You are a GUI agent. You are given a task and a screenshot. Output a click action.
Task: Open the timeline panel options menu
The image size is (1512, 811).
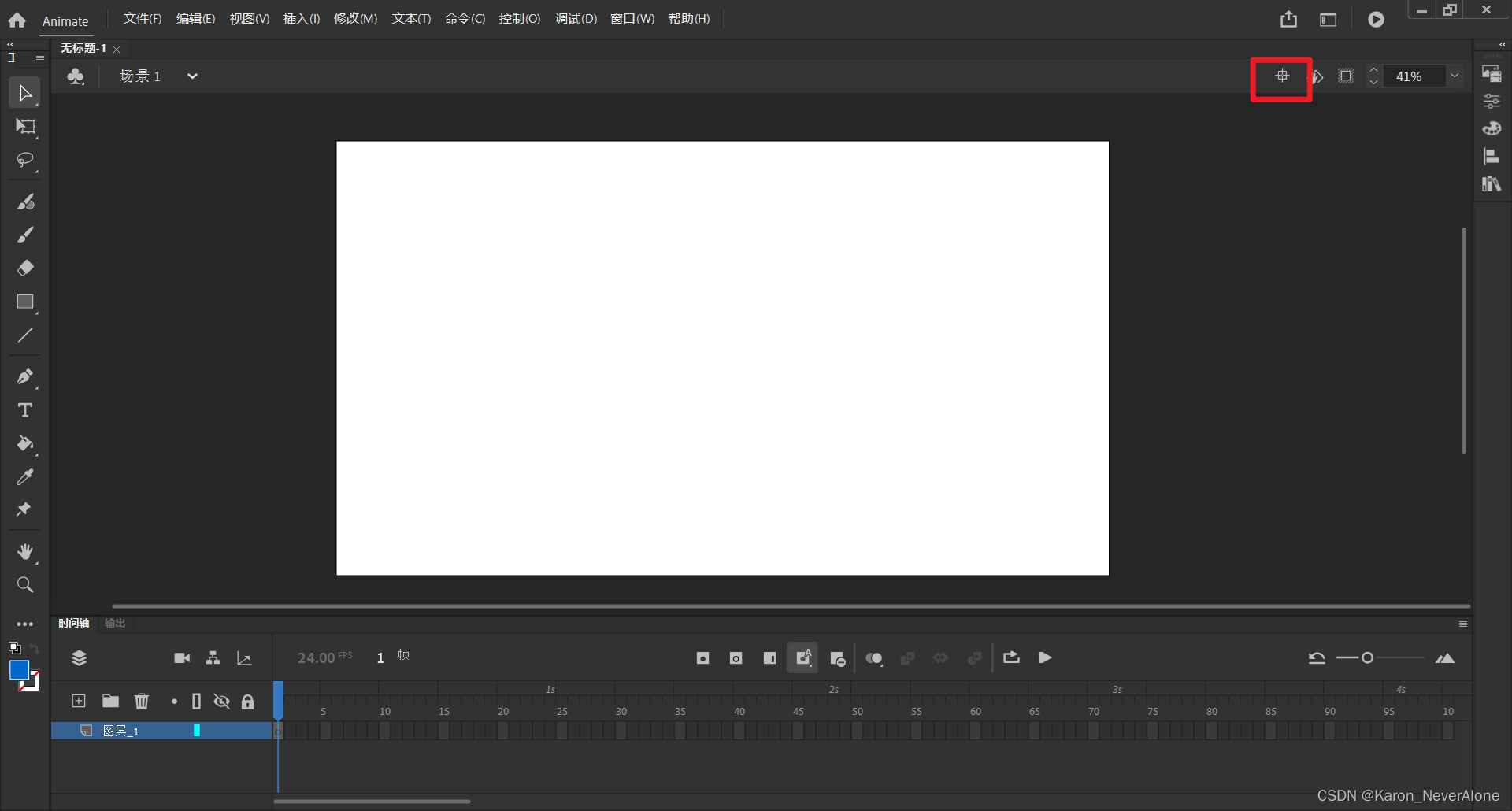click(1463, 624)
